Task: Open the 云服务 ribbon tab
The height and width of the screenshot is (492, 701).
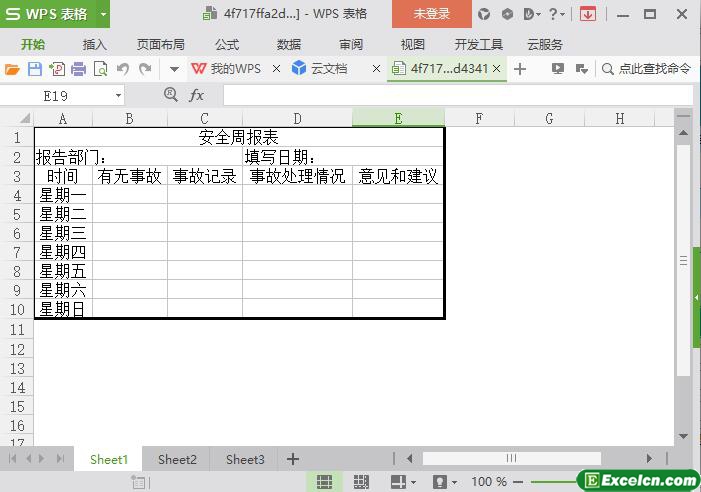Action: pos(545,44)
